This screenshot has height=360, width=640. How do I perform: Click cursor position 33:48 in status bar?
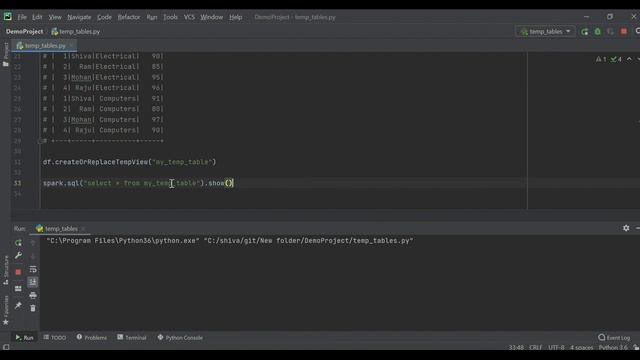pos(516,347)
